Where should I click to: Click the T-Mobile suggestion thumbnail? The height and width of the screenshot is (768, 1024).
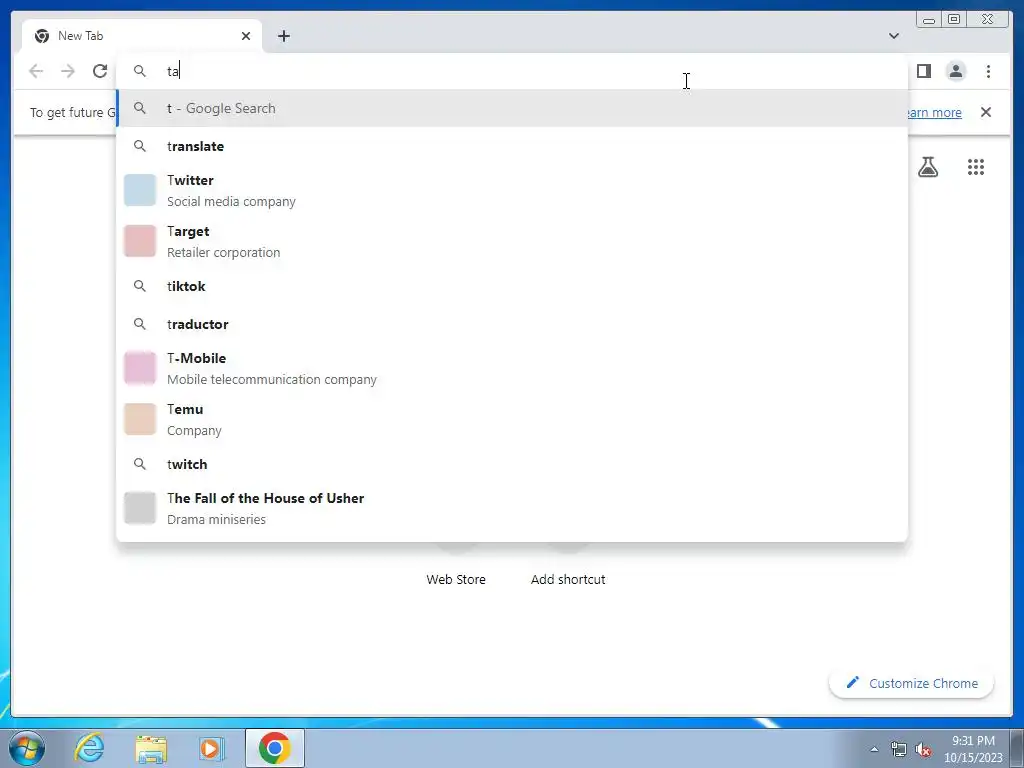click(140, 368)
